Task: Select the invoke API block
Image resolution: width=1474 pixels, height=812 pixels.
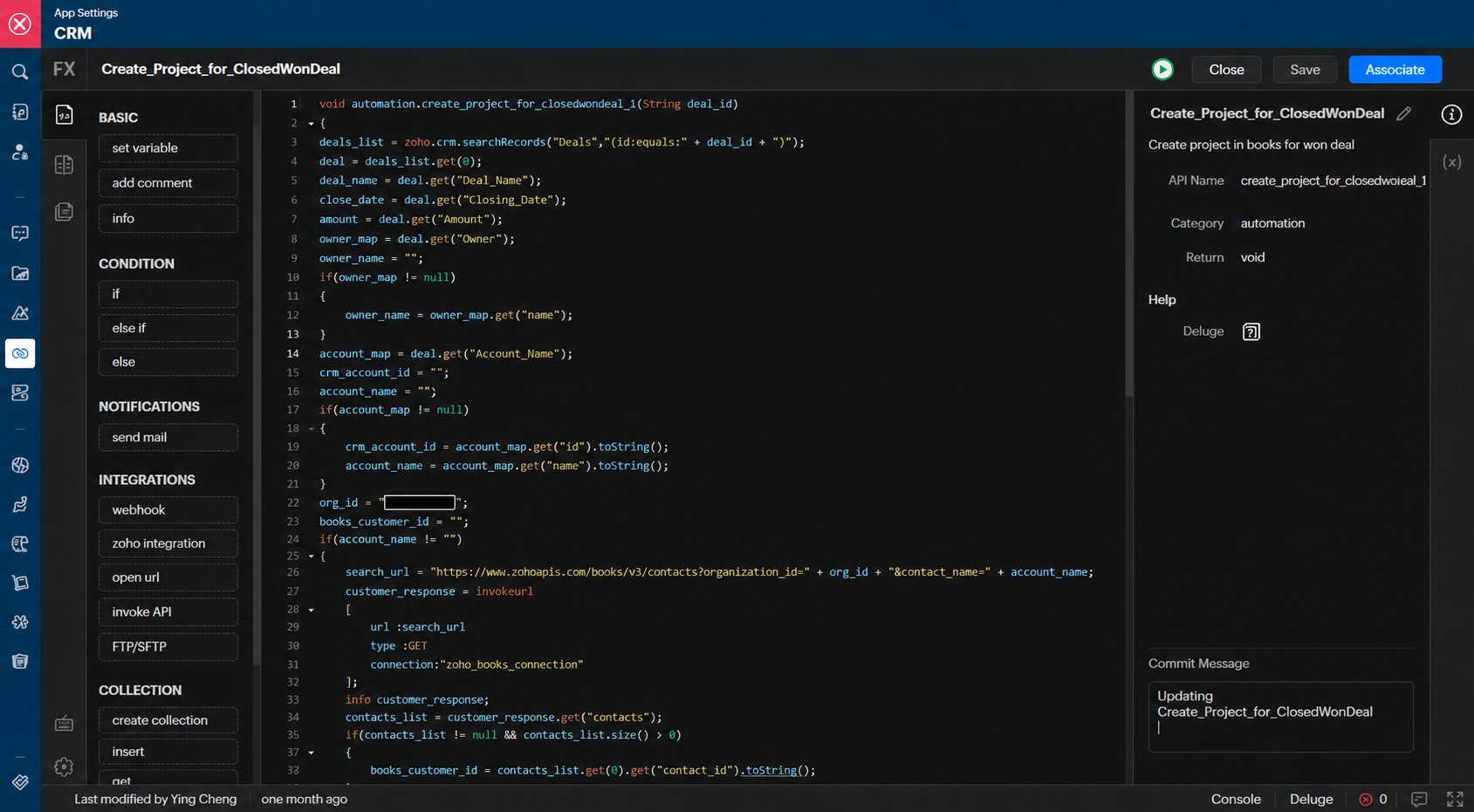Action: tap(168, 612)
